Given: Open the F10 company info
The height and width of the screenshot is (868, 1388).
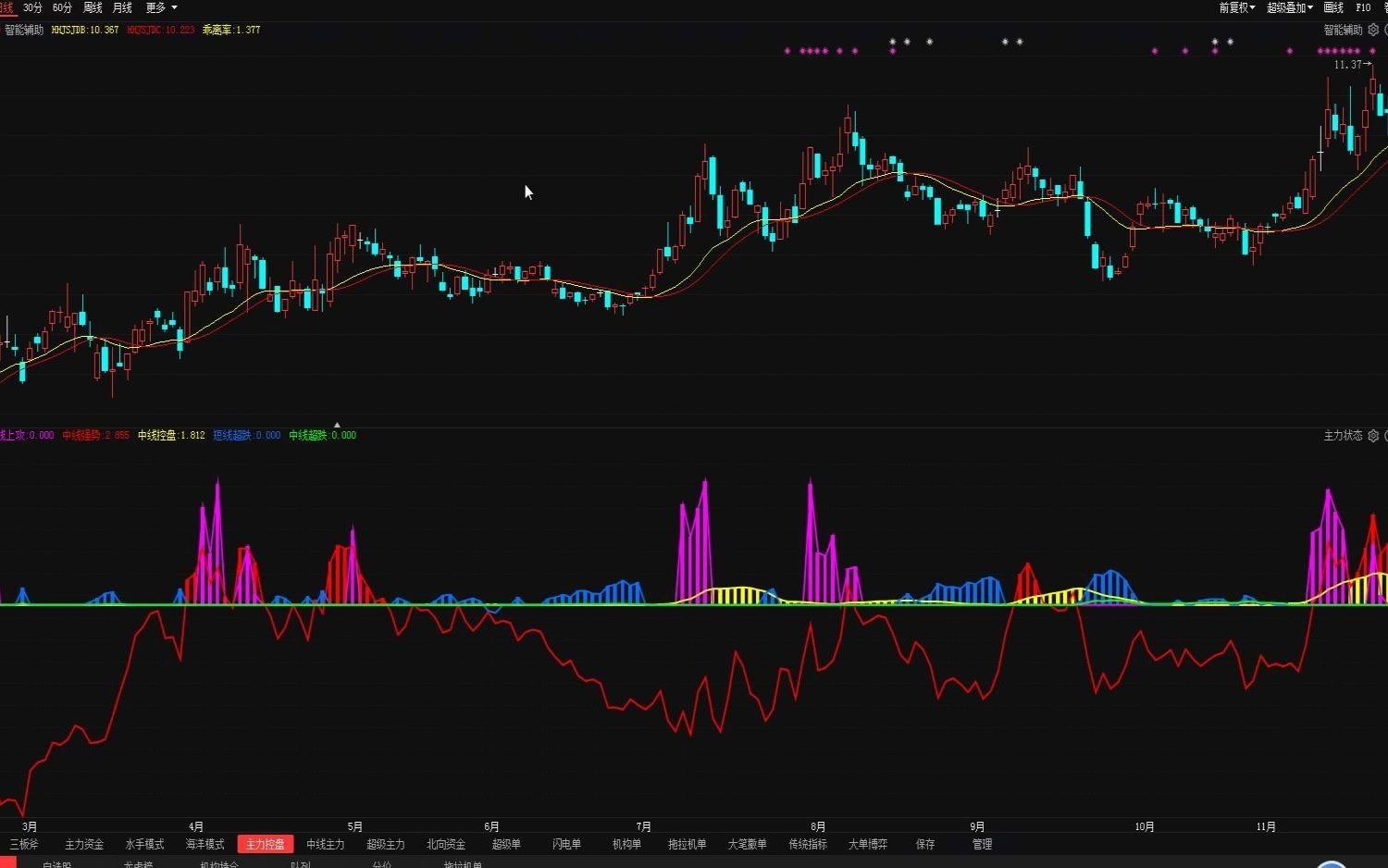Looking at the screenshot, I should (x=1363, y=7).
